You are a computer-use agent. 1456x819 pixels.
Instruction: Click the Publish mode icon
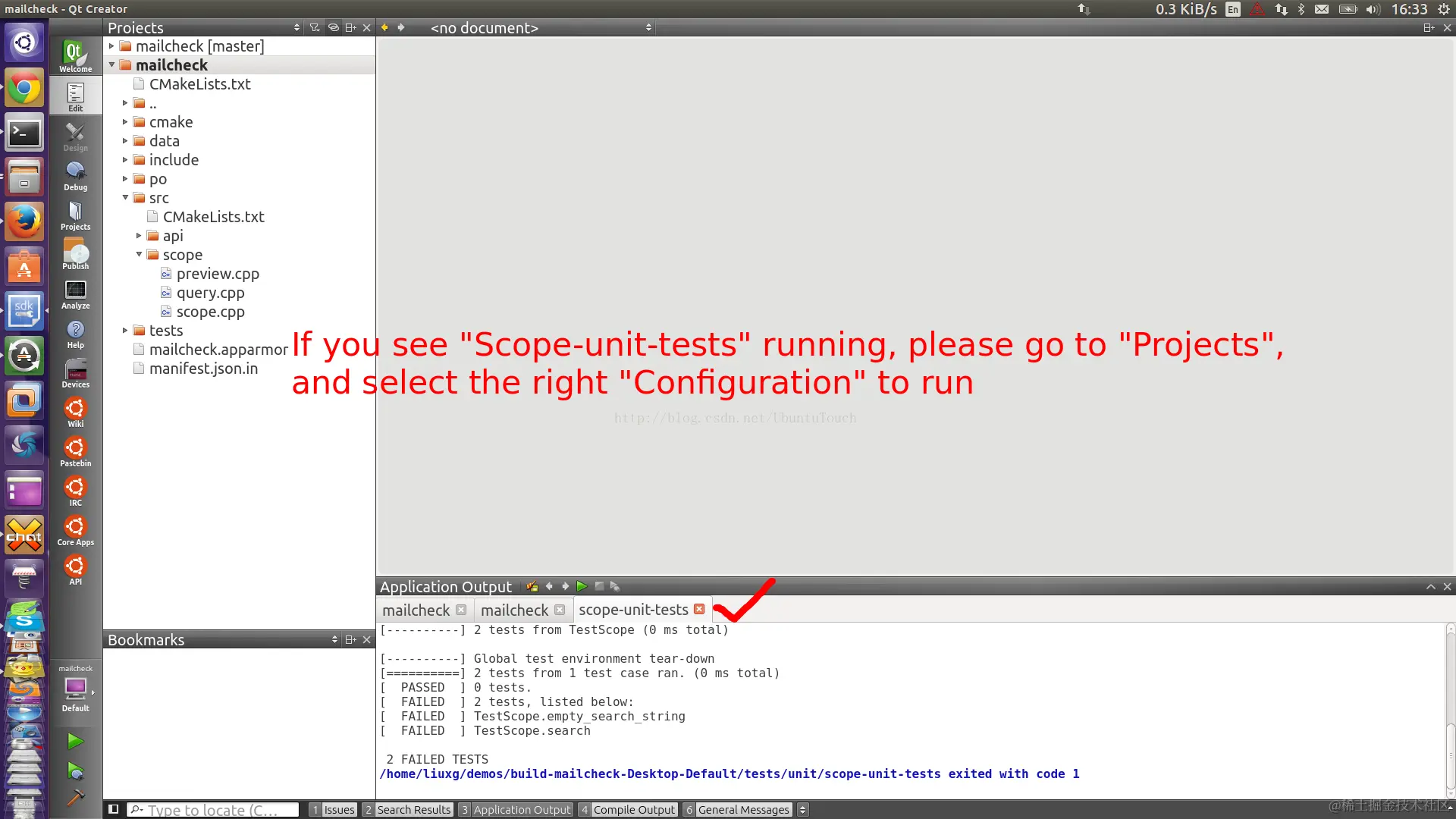(75, 254)
